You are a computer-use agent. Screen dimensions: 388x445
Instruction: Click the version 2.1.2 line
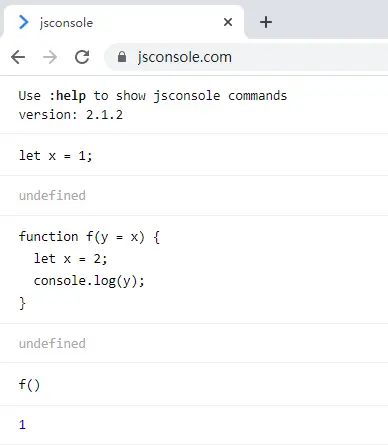(71, 115)
